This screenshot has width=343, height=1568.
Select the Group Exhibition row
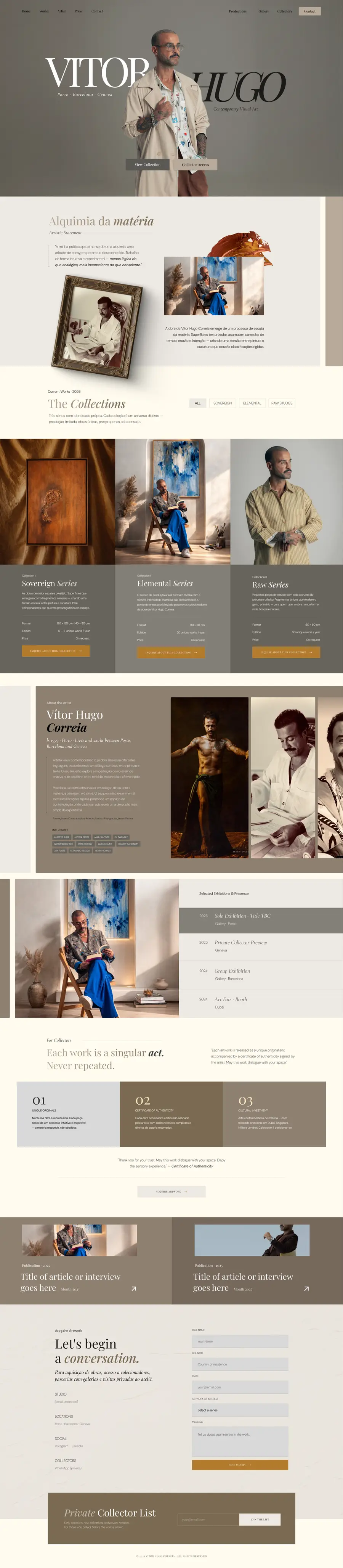click(x=261, y=975)
